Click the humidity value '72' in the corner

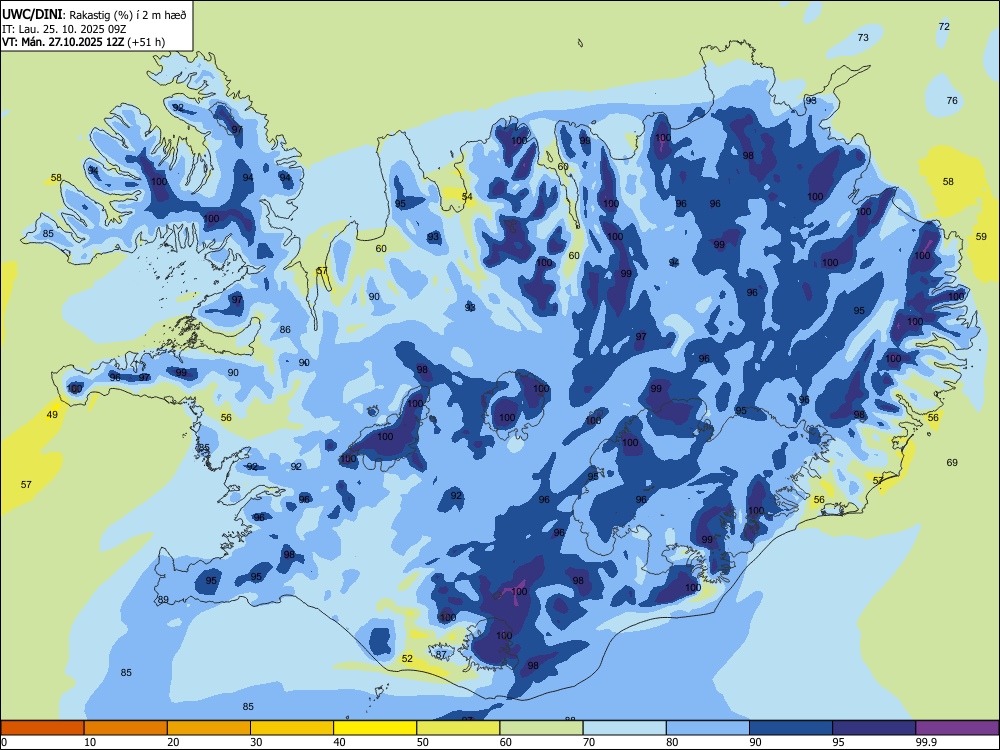pyautogui.click(x=945, y=26)
